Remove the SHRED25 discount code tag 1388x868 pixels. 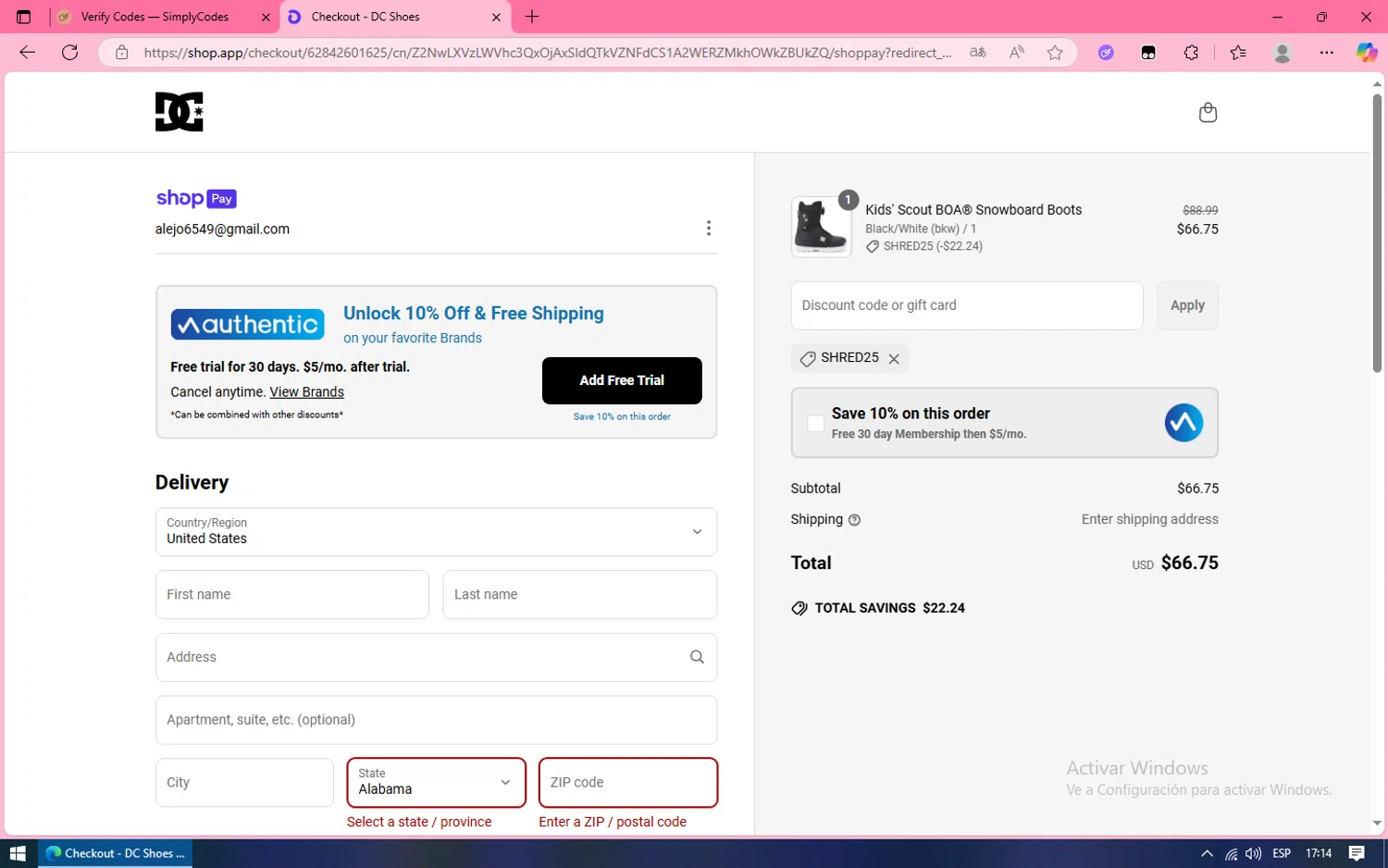[x=894, y=359]
